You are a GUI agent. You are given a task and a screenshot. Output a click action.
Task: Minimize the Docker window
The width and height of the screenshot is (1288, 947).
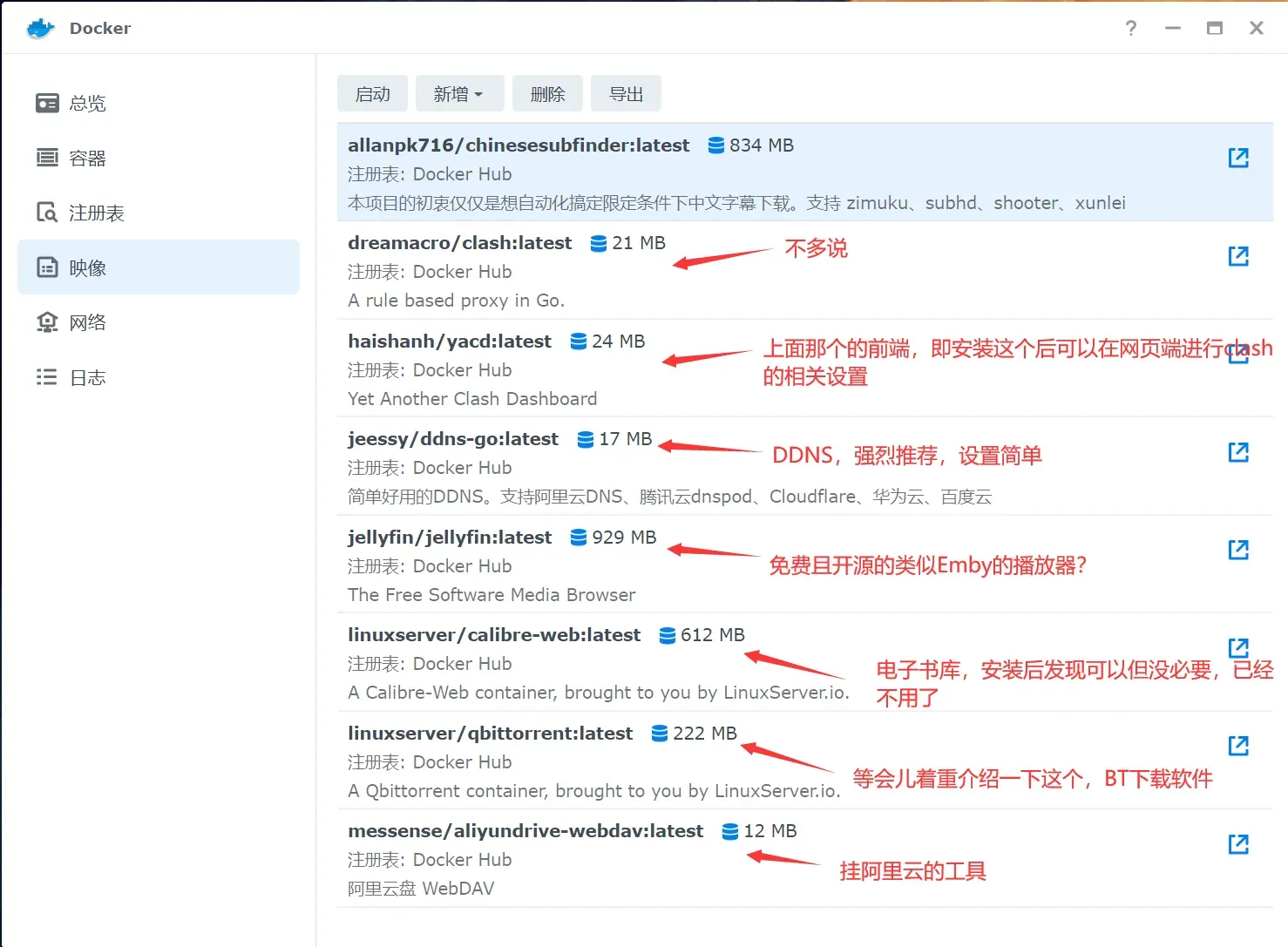[1173, 28]
